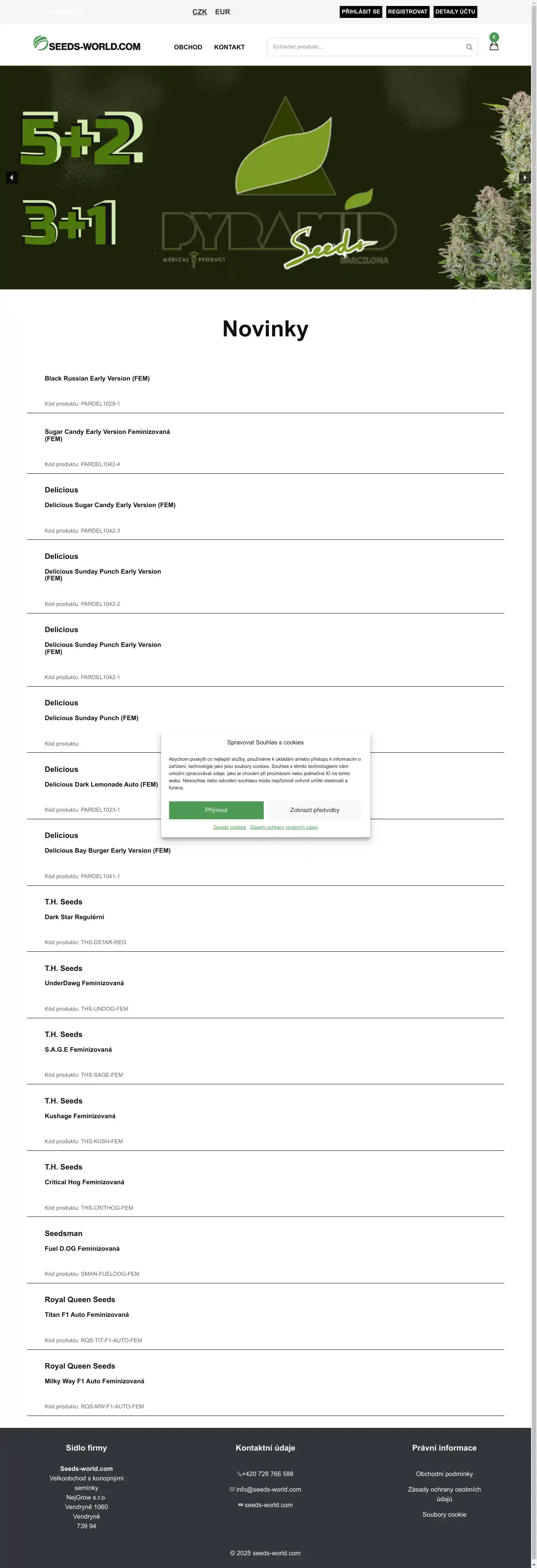Focus the Vyhledat produkt search field
The height and width of the screenshot is (1568, 537).
[x=365, y=47]
